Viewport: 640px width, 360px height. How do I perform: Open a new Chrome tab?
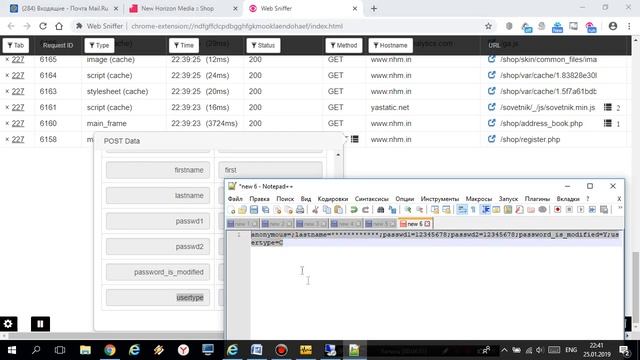click(374, 9)
